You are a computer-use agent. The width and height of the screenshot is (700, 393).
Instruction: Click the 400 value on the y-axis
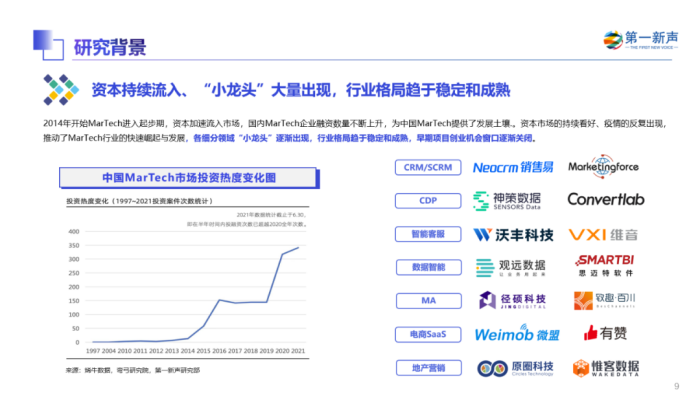(x=74, y=232)
